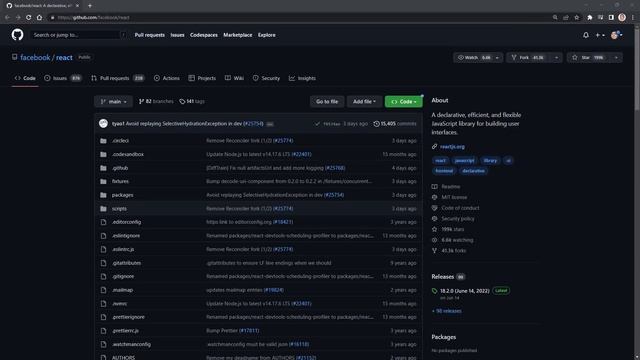This screenshot has width=640, height=360.
Task: Expand the Star lists dropdown arrow
Action: pos(616,58)
